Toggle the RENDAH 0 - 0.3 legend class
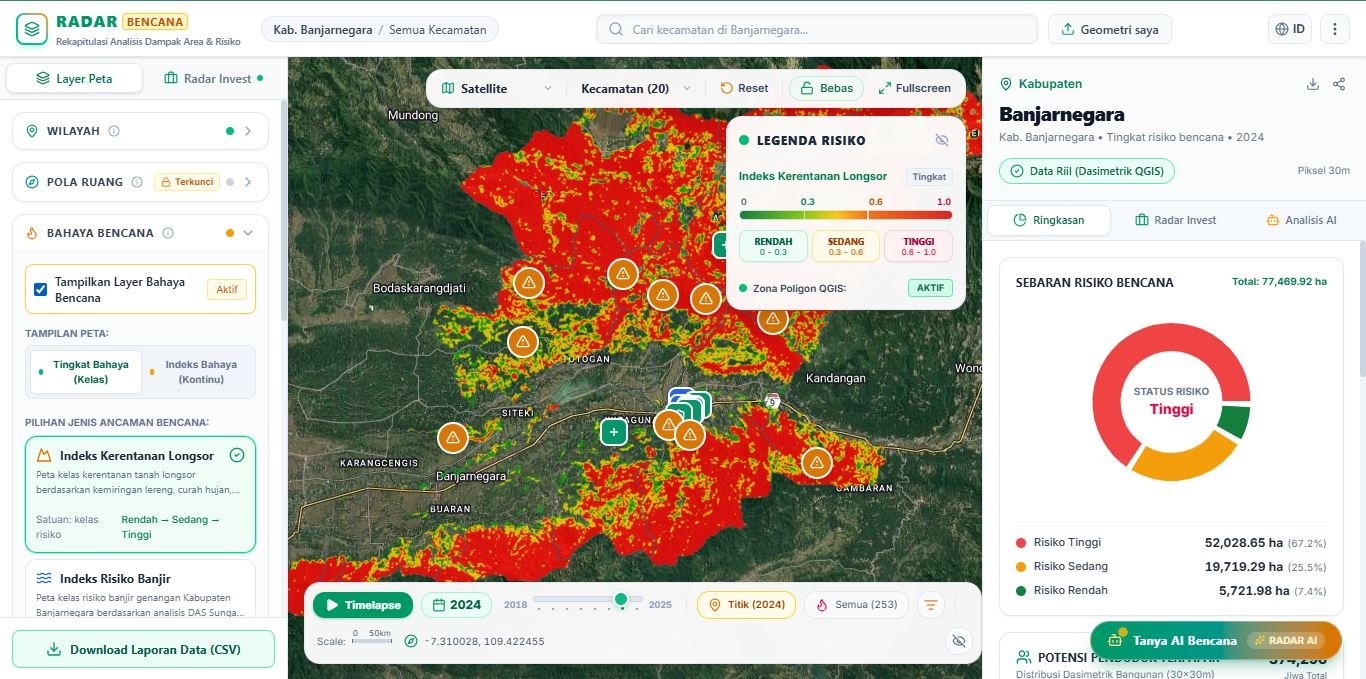Viewport: 1366px width, 679px height. (773, 246)
